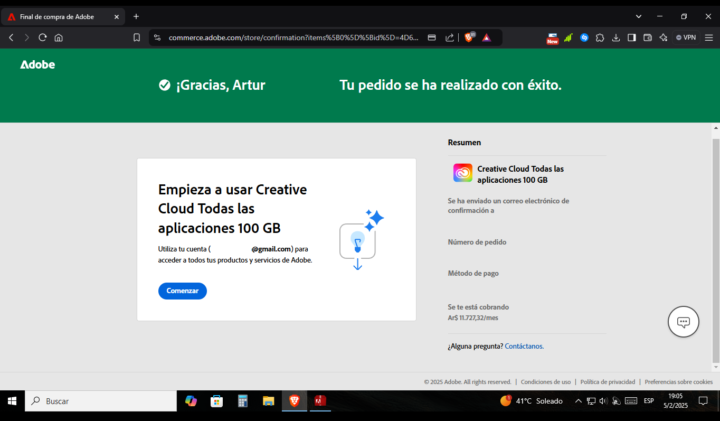Viewport: 720px width, 421px height.
Task: Click the page vertical scrollbar
Action: 715,248
